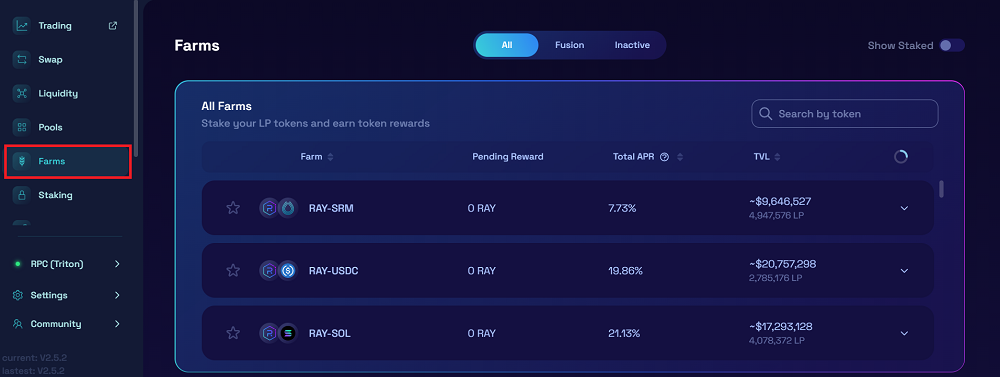Expand the RAY-SRM farm row chevron

tap(904, 208)
